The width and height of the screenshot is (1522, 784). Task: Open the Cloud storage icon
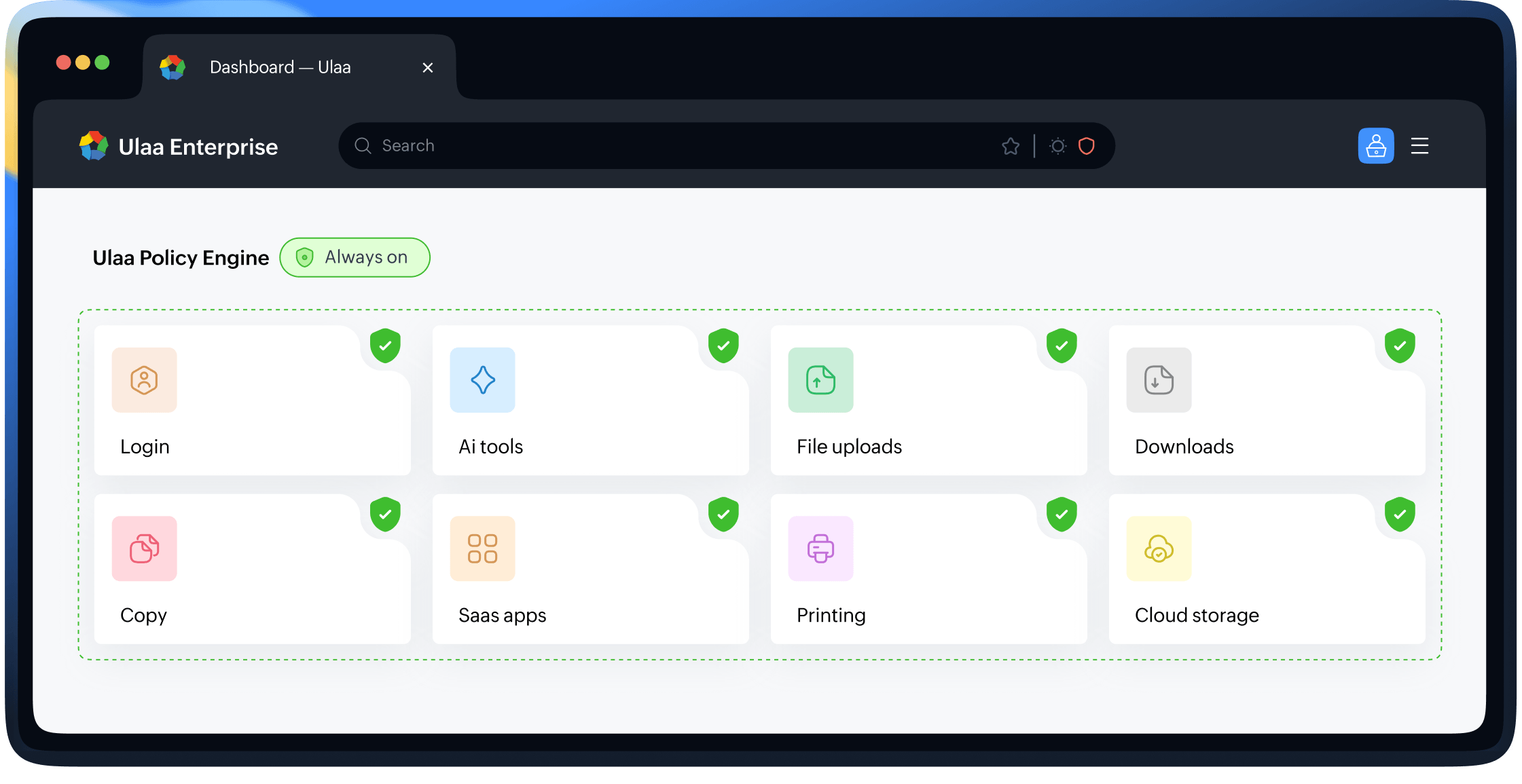1159,548
